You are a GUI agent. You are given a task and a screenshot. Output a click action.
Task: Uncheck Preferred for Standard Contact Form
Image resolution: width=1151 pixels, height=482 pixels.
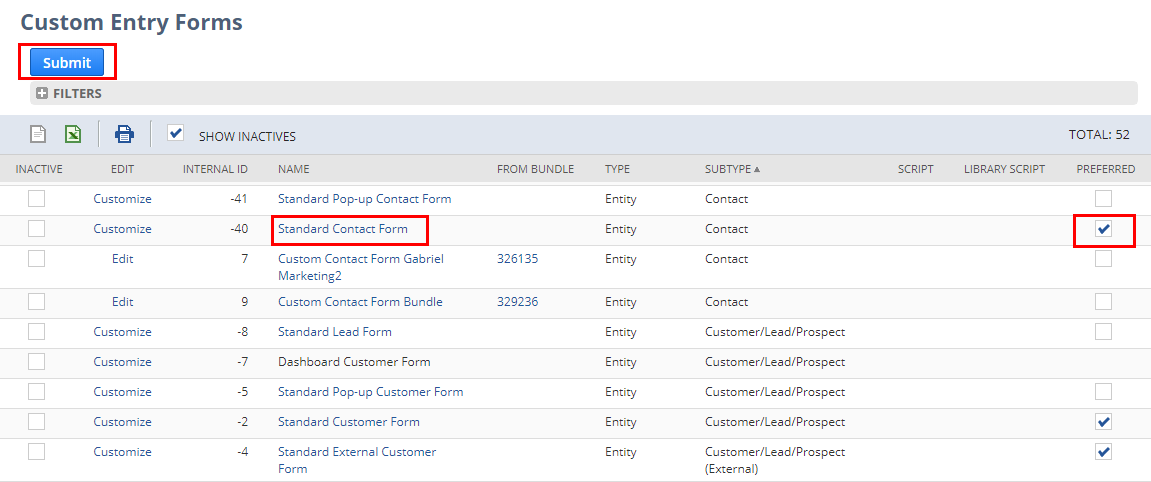(x=1103, y=229)
